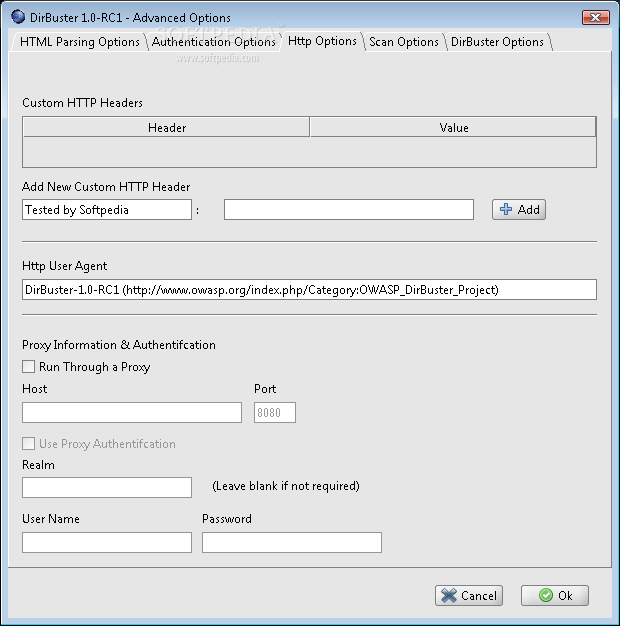Click Proxy Information & Authentifcation heading

119,345
